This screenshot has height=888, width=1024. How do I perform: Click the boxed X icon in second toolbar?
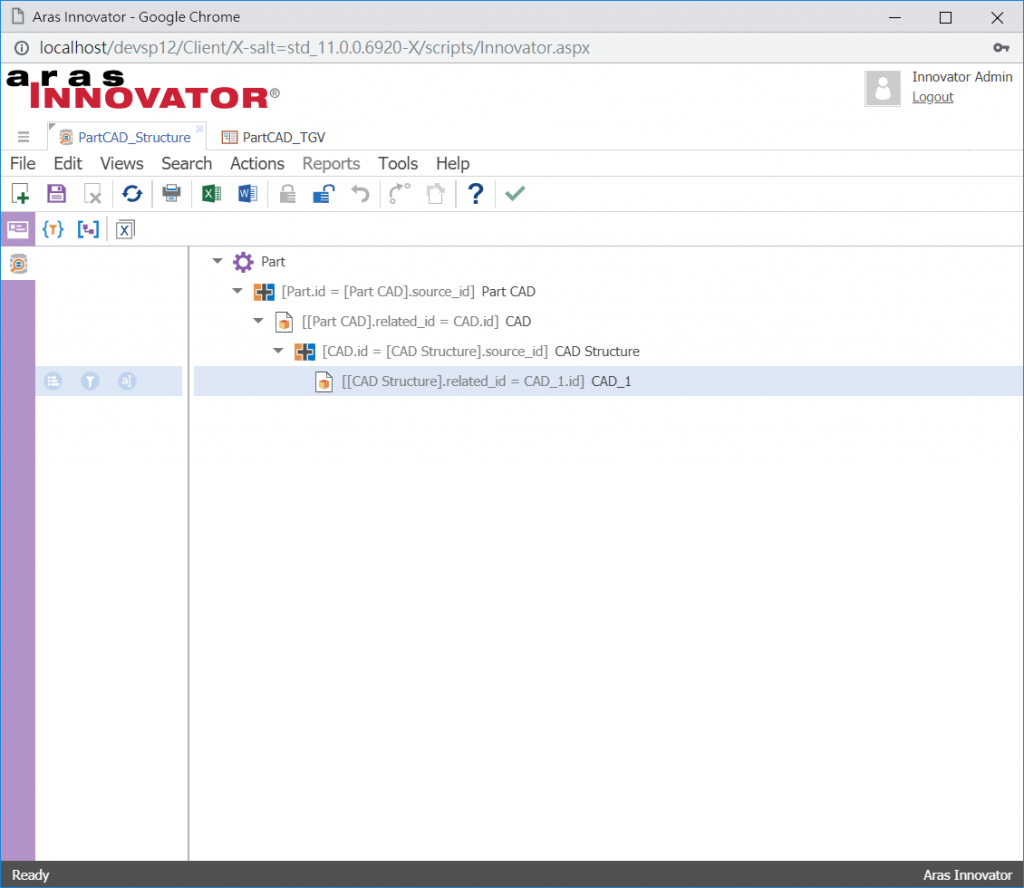[125, 230]
